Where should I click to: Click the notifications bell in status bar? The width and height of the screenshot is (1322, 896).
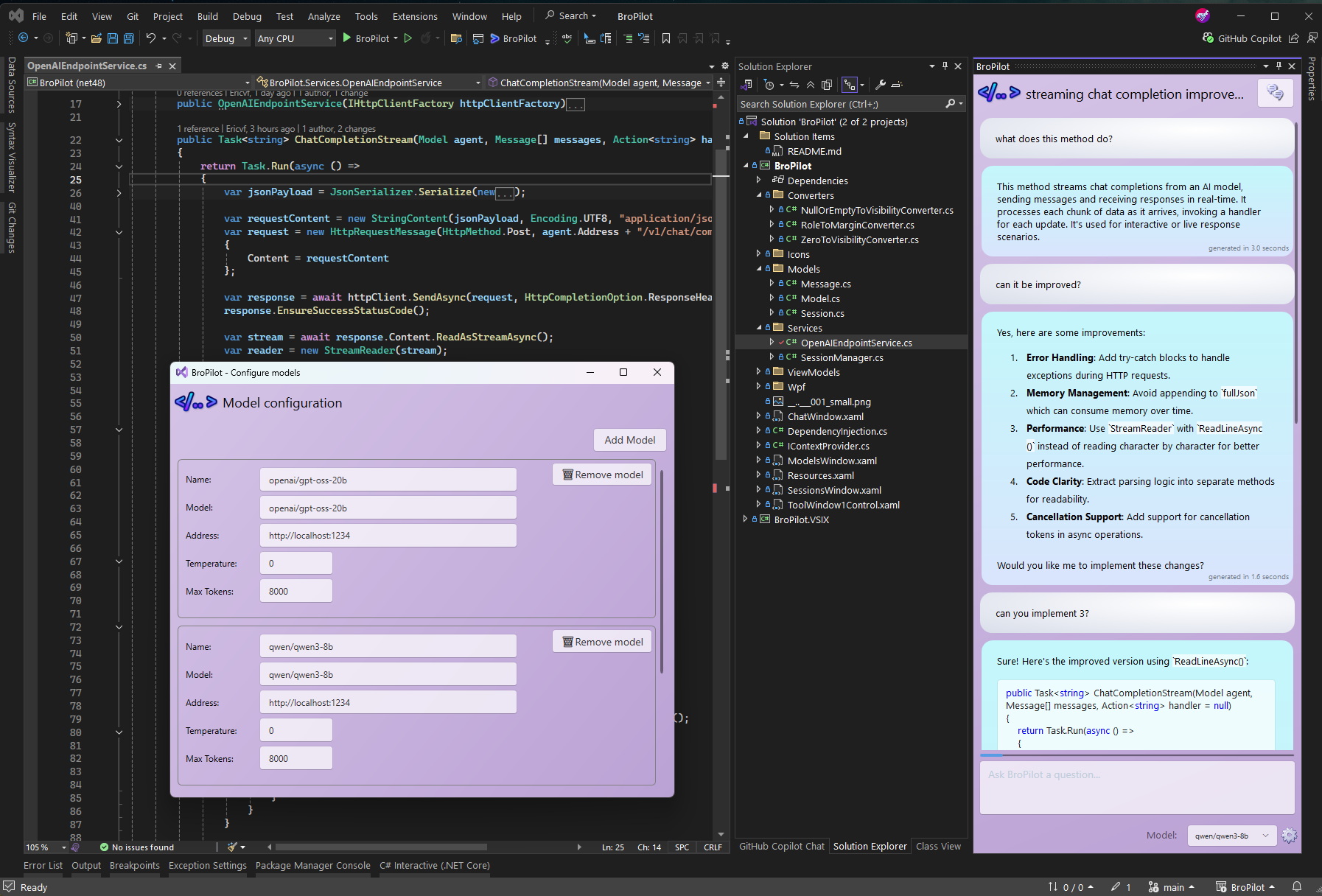pos(1297,887)
